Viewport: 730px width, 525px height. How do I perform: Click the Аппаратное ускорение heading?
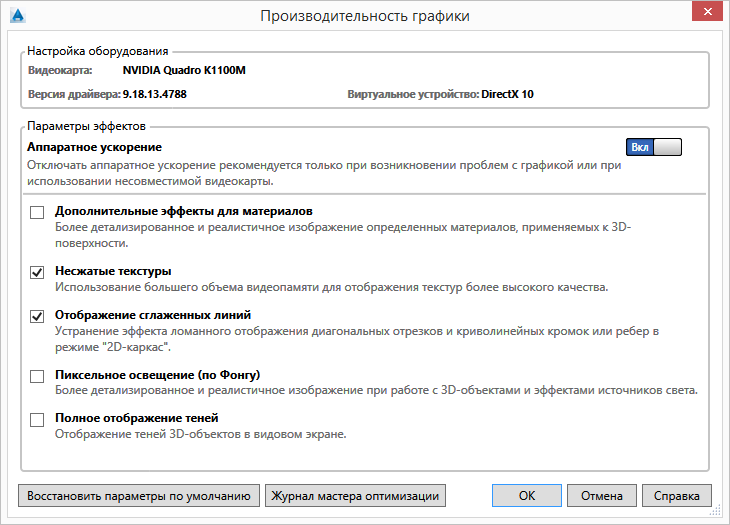point(95,147)
